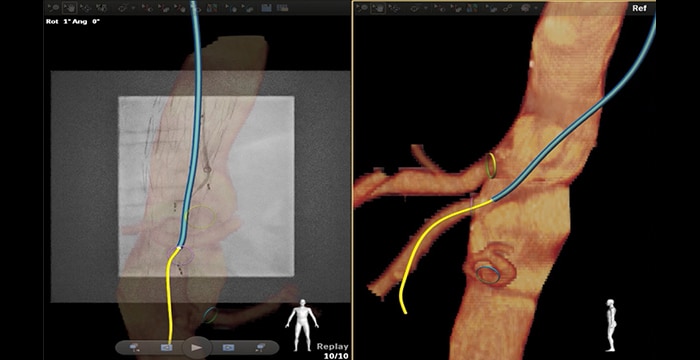Image resolution: width=700 pixels, height=360 pixels.
Task: Click the multicolored grid icon in left viewer toolbar
Action: tap(212, 8)
